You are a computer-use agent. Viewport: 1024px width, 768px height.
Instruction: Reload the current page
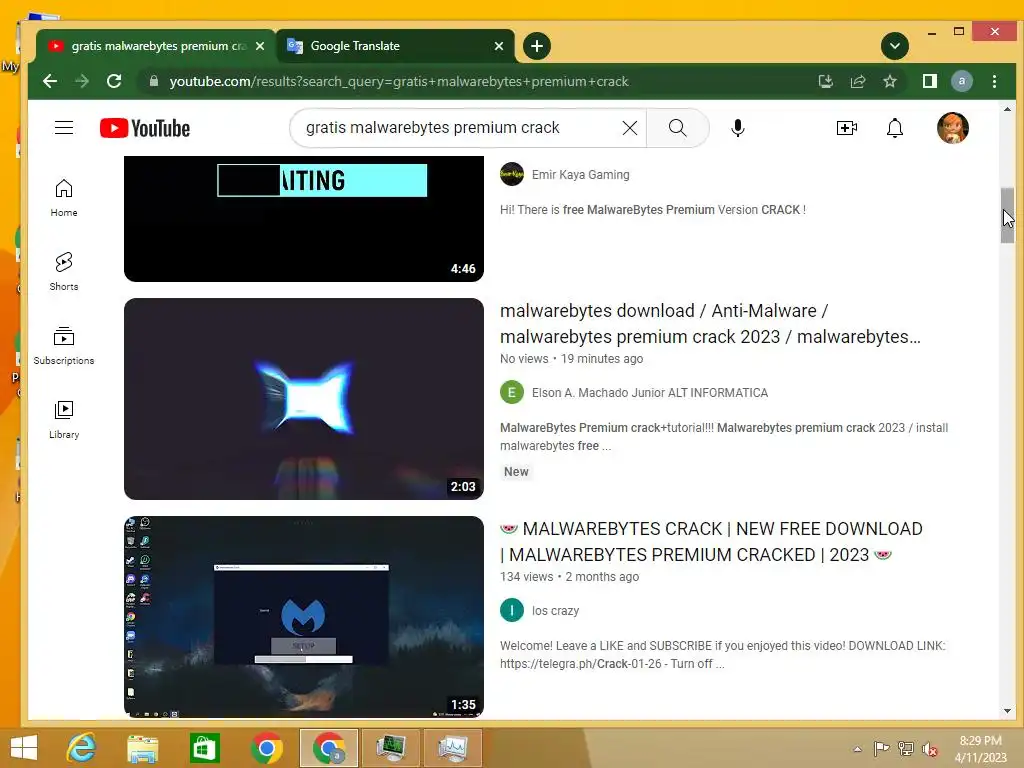point(114,81)
